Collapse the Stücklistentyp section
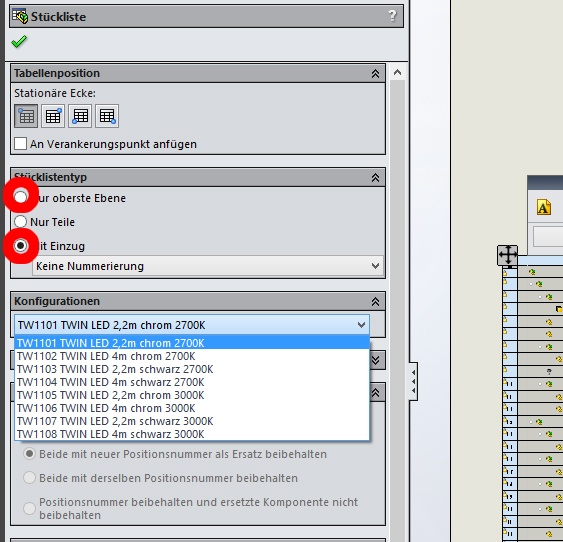 (375, 177)
